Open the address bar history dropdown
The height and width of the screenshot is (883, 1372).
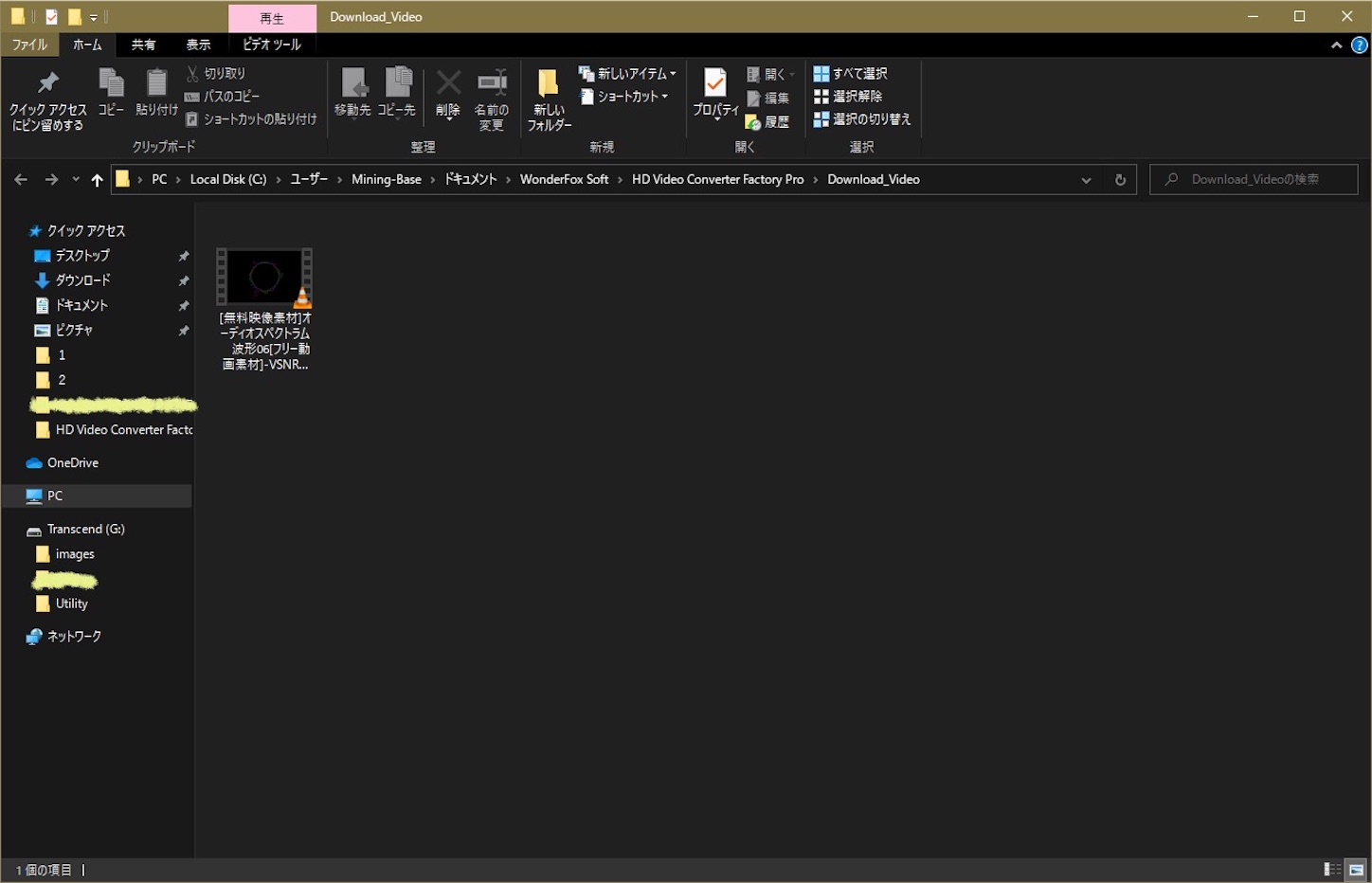click(1086, 179)
